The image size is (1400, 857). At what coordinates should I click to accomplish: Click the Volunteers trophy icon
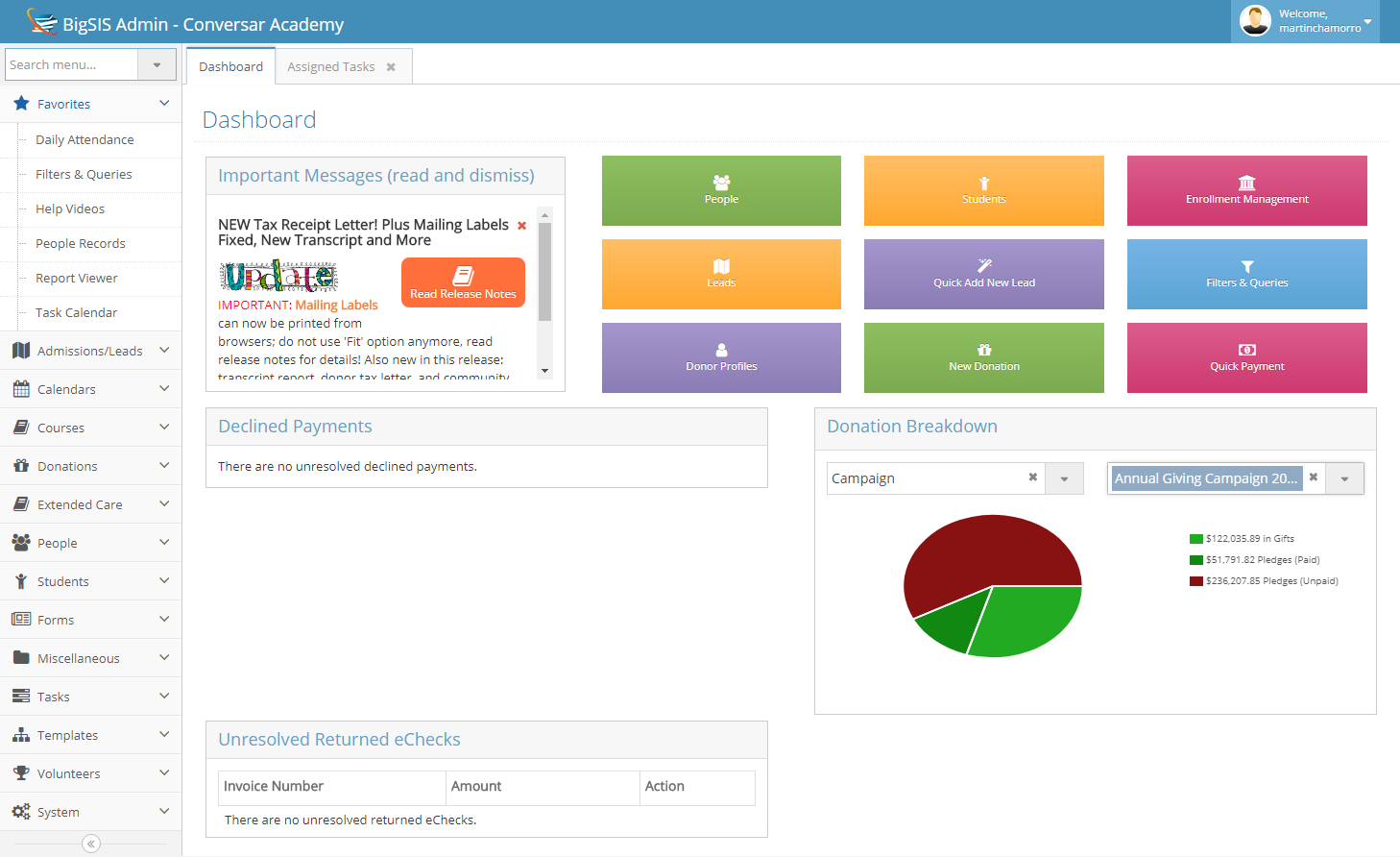pyautogui.click(x=21, y=773)
